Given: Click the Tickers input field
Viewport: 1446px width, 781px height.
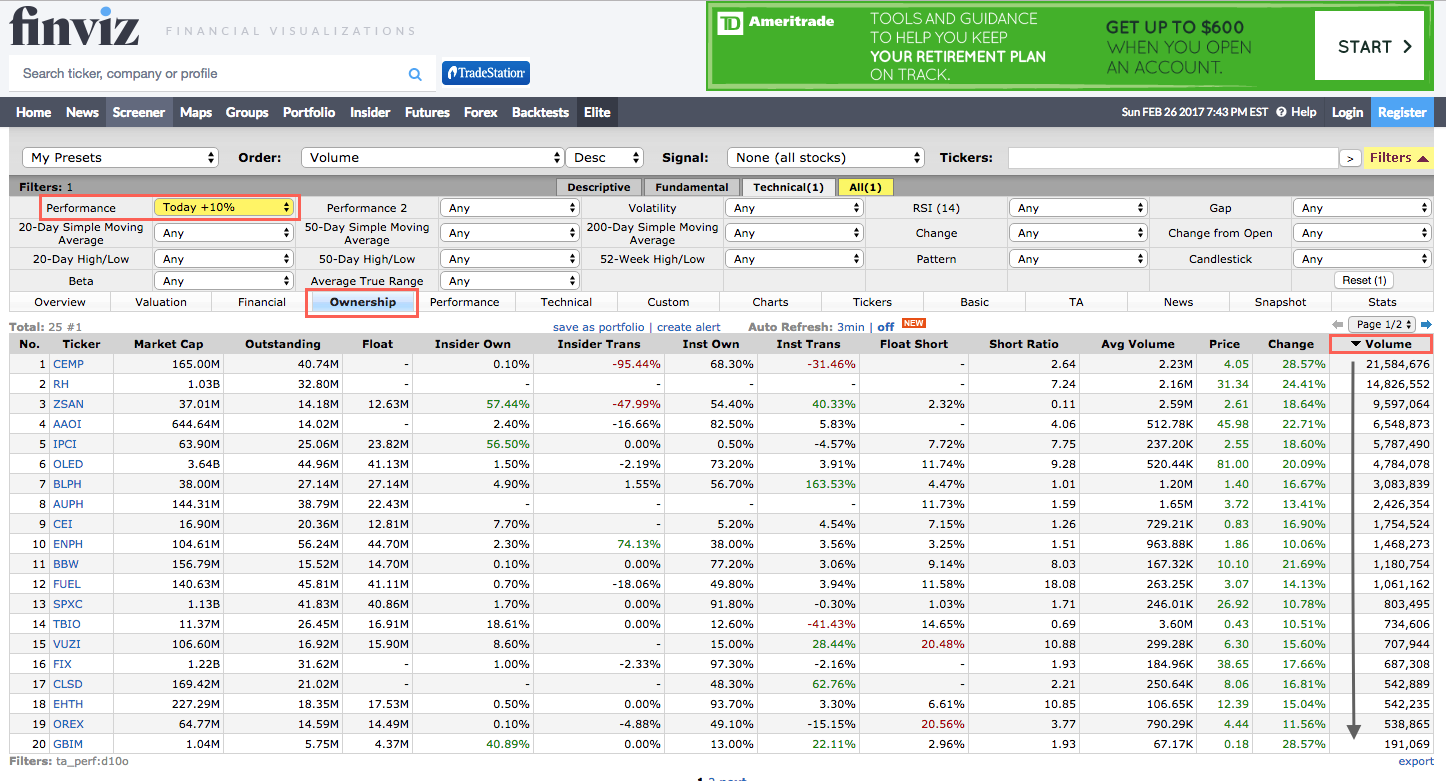Looking at the screenshot, I should [x=1172, y=158].
